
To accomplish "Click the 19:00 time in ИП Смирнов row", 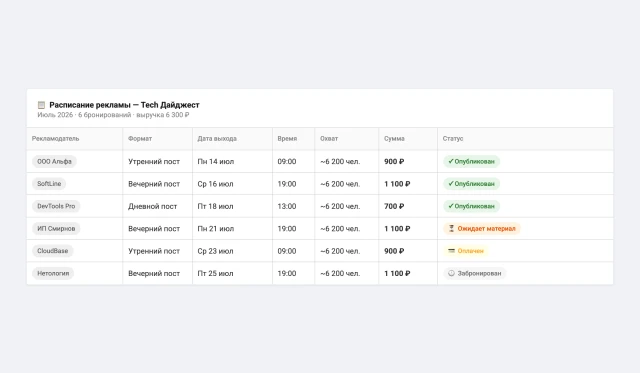I will point(287,229).
